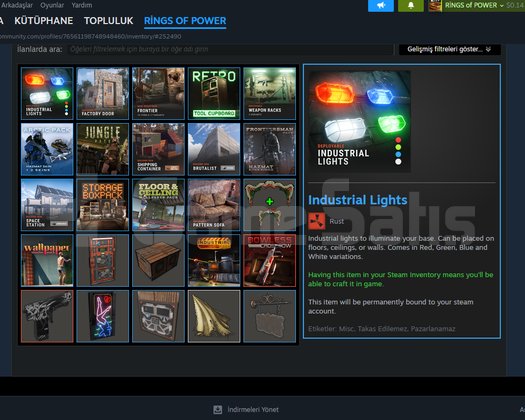Screen dimensions: 525x420
Task: Select the wooden face-pattern door item
Action: tap(158, 316)
